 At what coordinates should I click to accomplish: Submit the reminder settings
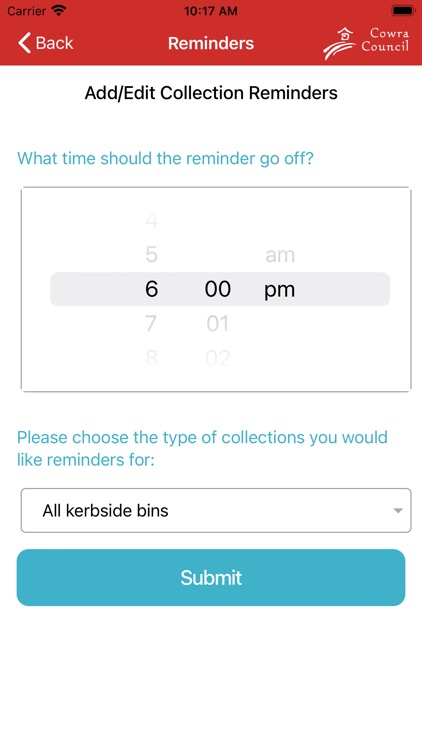[x=211, y=577]
